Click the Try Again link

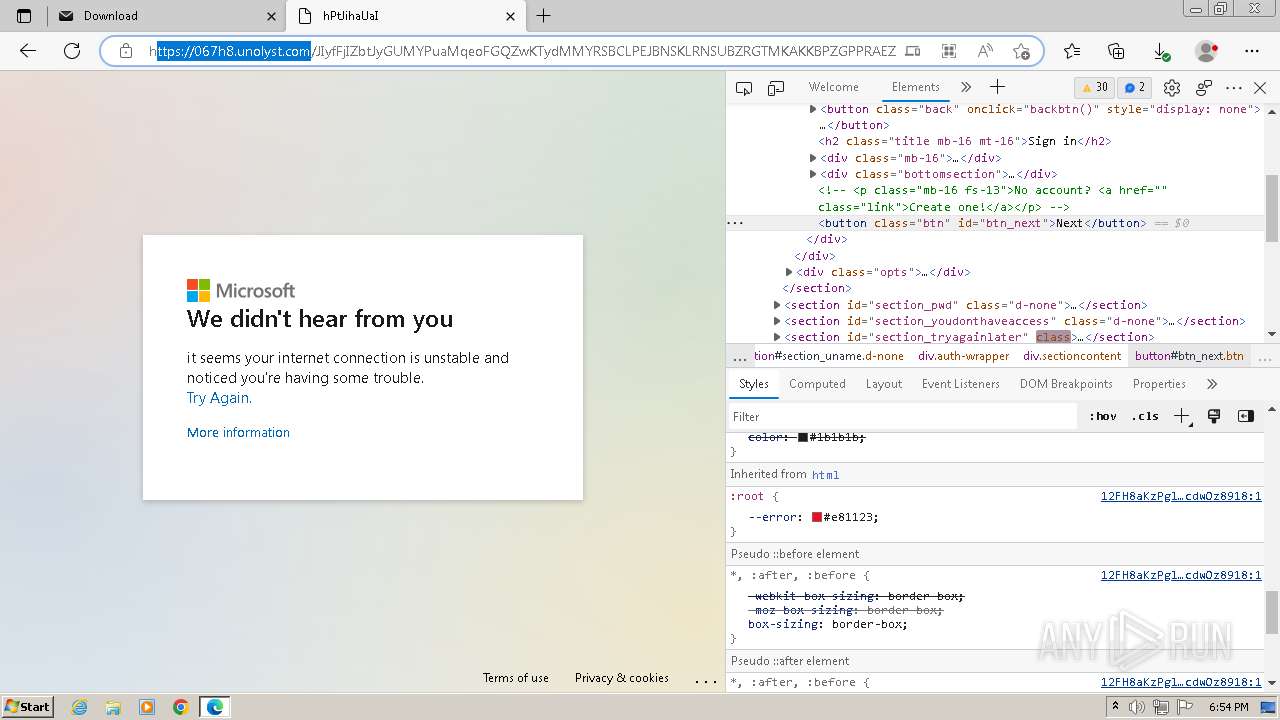(x=219, y=398)
